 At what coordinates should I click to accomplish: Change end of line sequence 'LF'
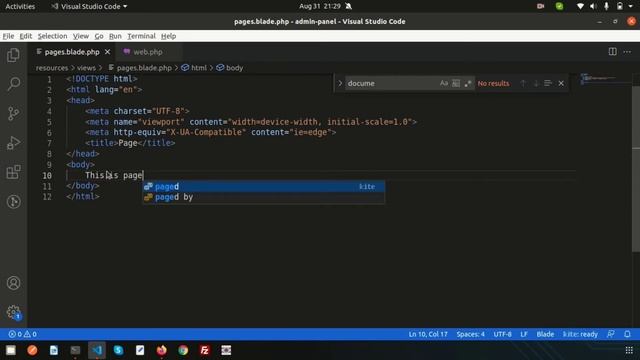click(x=524, y=334)
